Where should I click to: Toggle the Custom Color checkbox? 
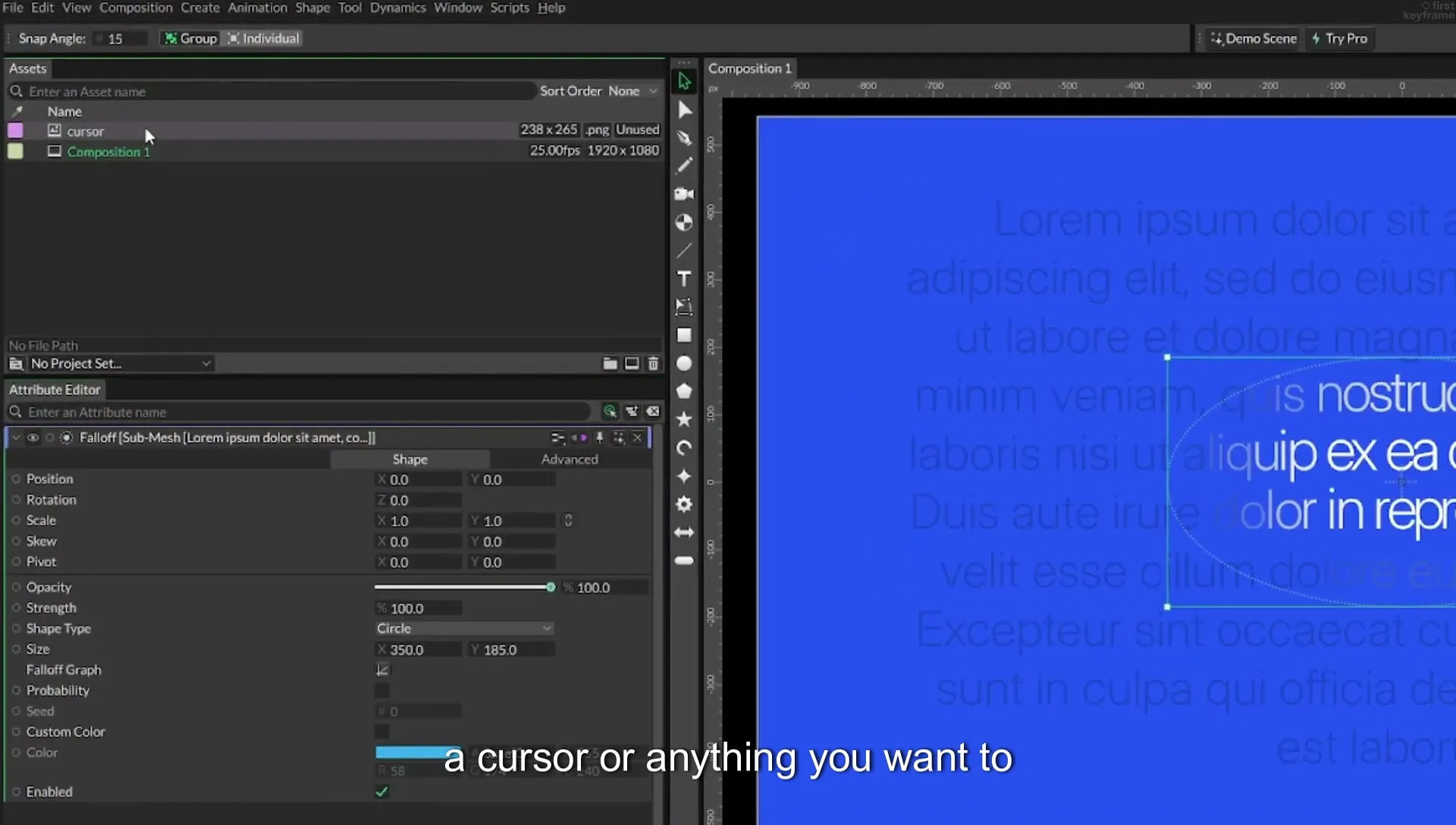click(x=382, y=732)
